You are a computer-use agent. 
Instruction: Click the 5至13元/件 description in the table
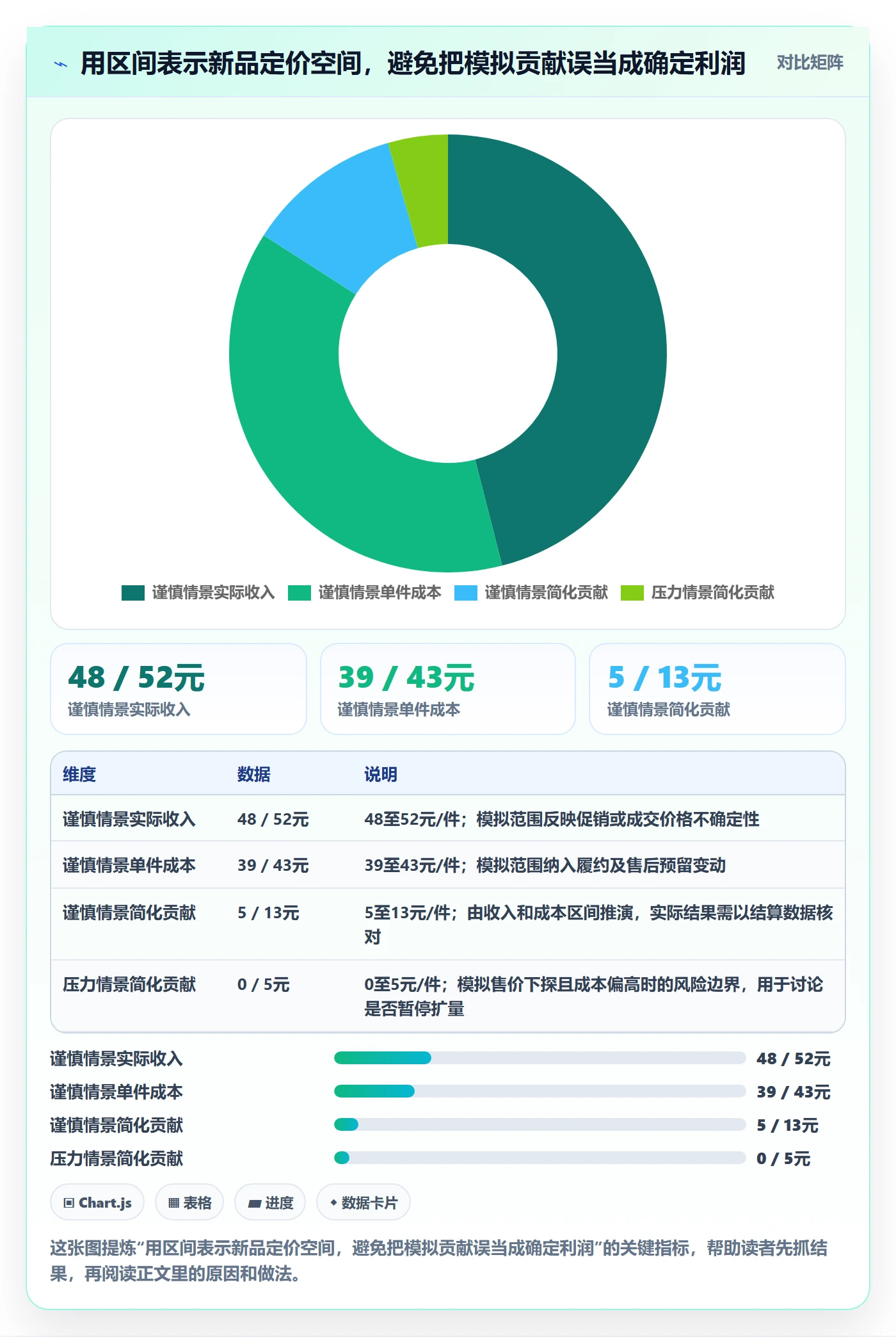click(599, 924)
